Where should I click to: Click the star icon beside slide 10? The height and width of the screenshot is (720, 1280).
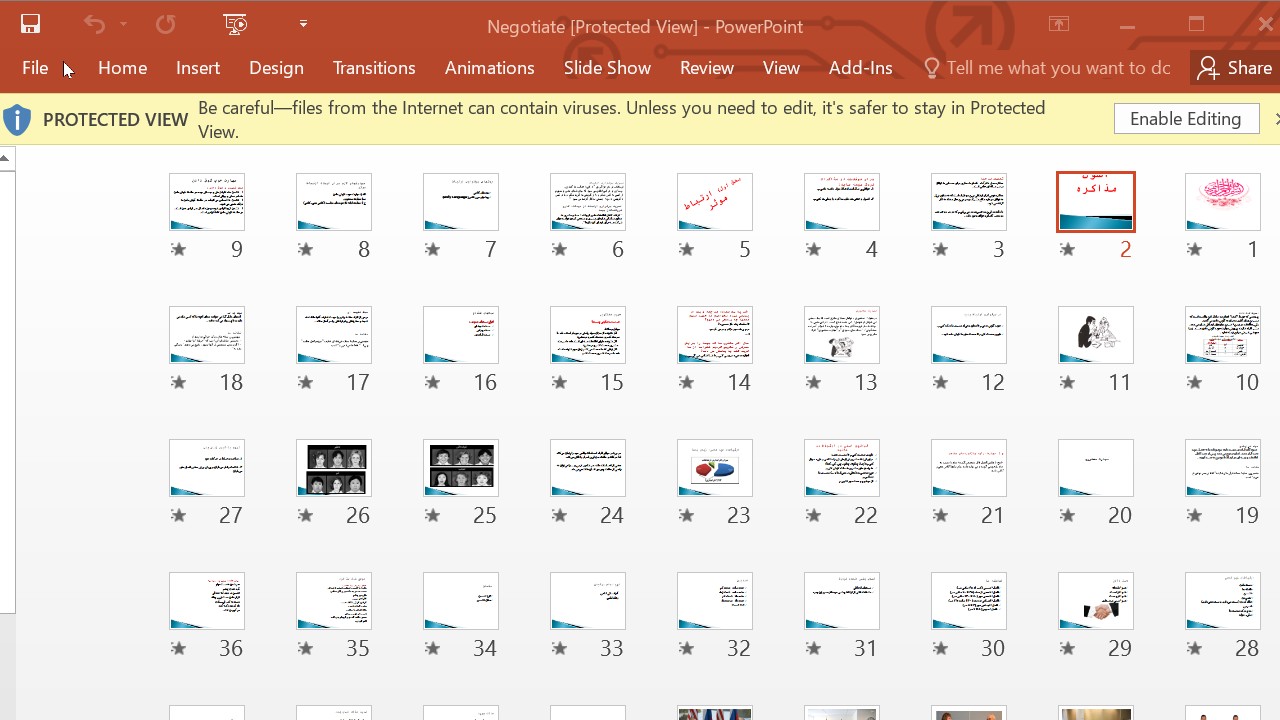(x=1194, y=383)
